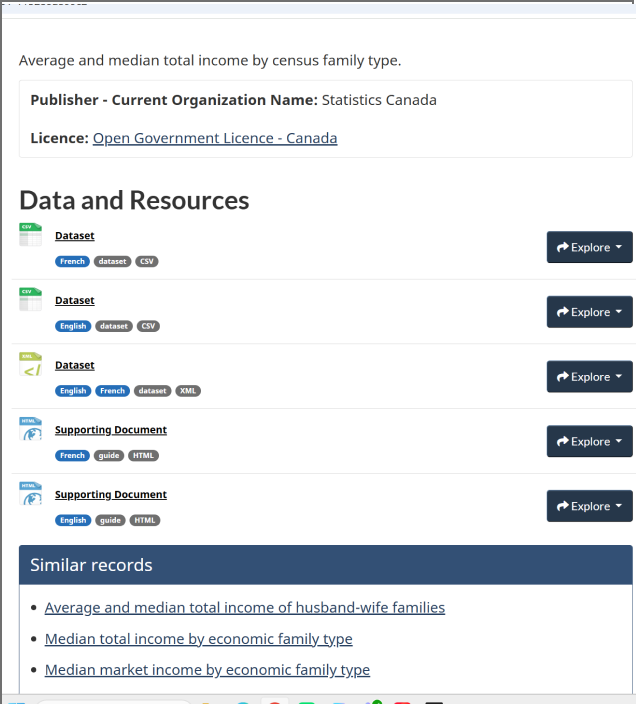This screenshot has height=708, width=636.
Task: Click the XML tag on the third Dataset row
Action: point(188,391)
